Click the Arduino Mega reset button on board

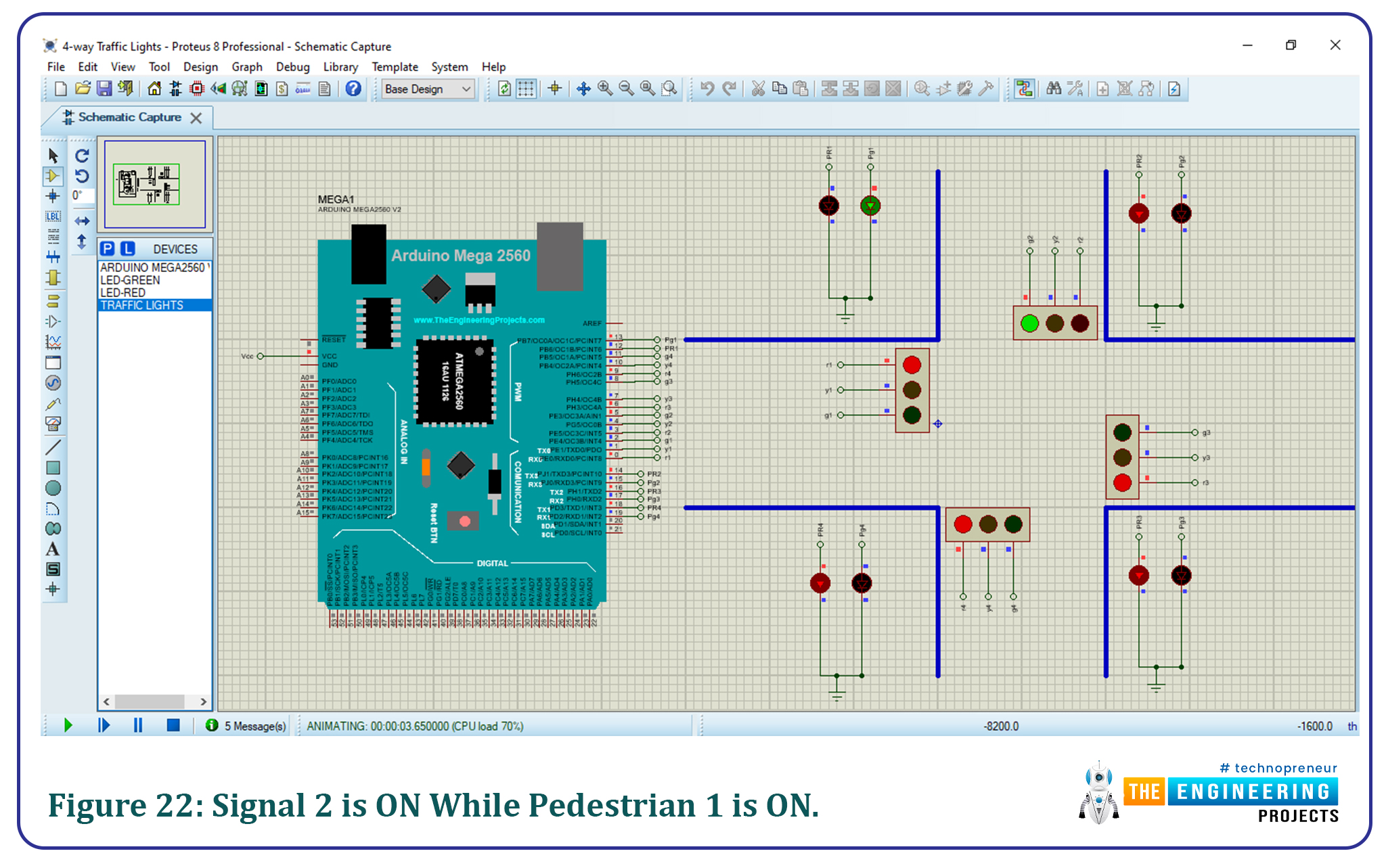(x=464, y=520)
